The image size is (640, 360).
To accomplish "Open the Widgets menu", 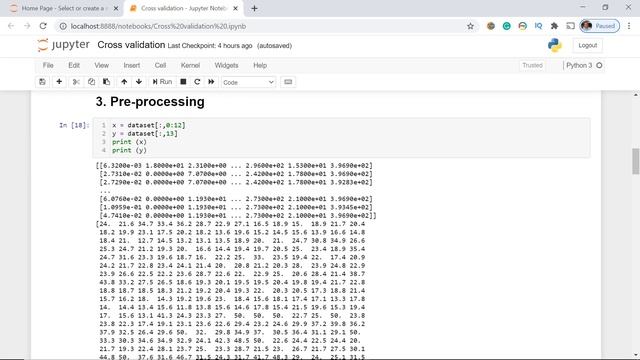I will coord(226,65).
